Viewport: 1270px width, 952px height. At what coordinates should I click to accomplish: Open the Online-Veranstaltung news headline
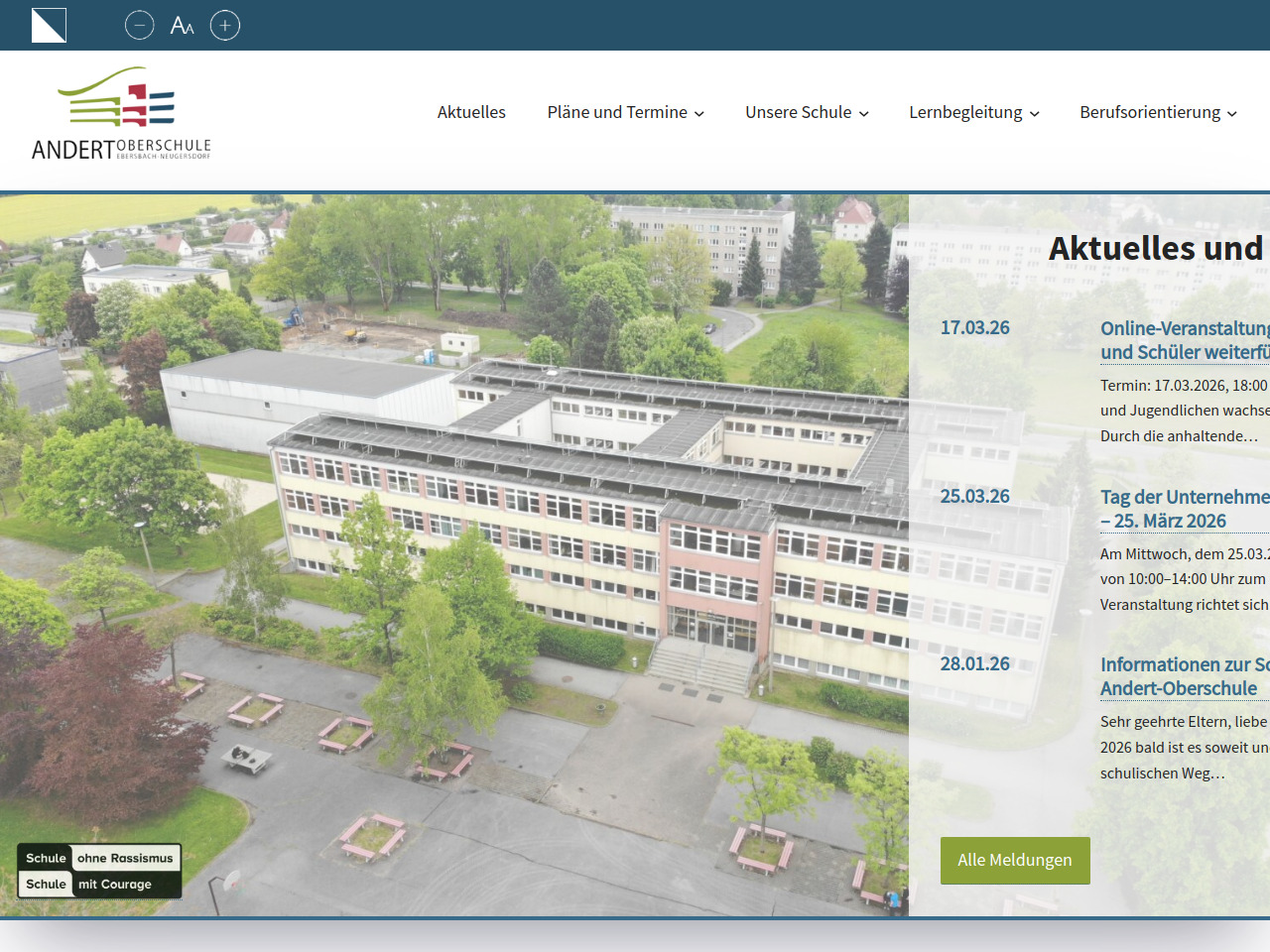(1184, 340)
